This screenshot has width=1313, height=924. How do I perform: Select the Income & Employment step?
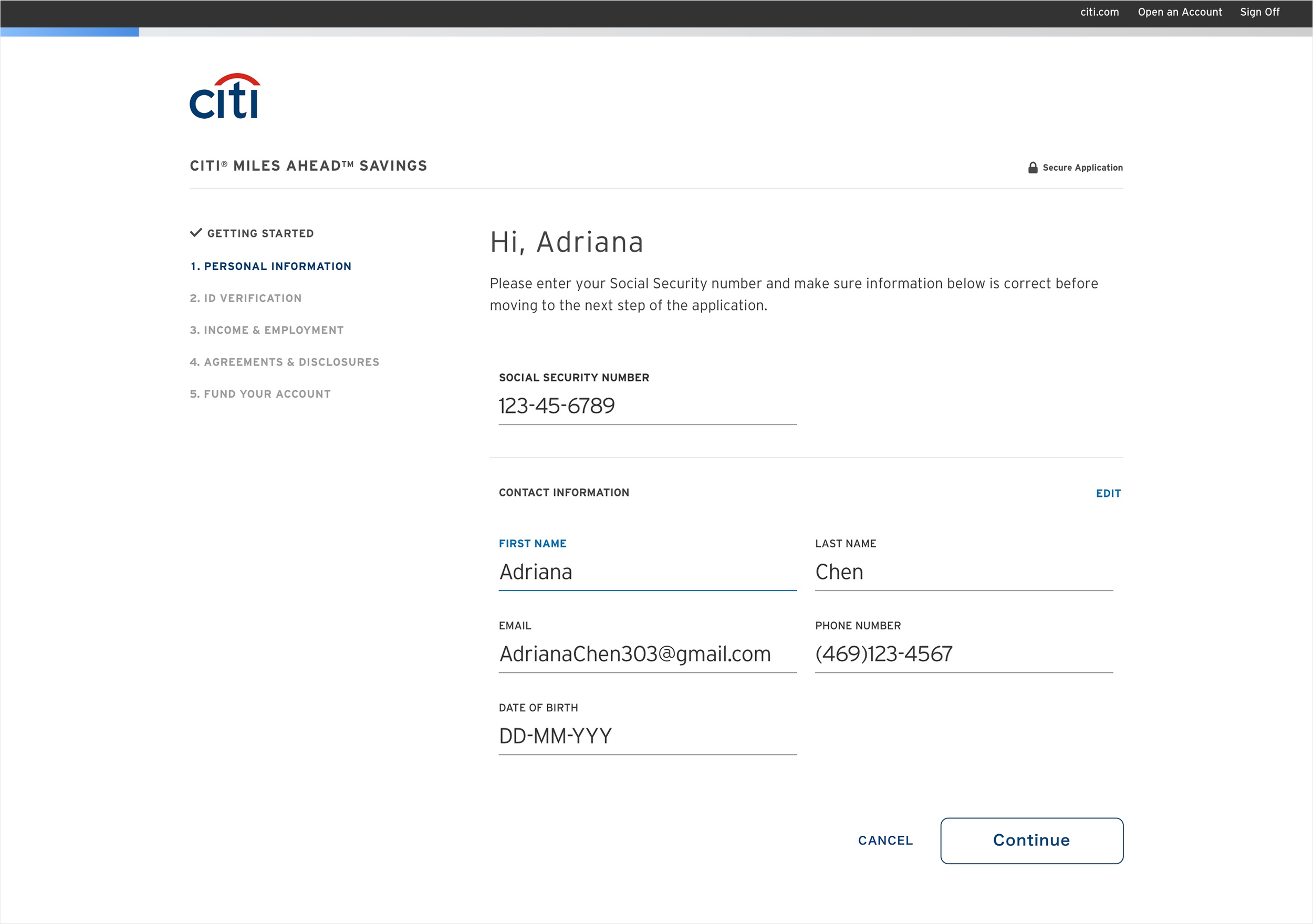click(266, 330)
